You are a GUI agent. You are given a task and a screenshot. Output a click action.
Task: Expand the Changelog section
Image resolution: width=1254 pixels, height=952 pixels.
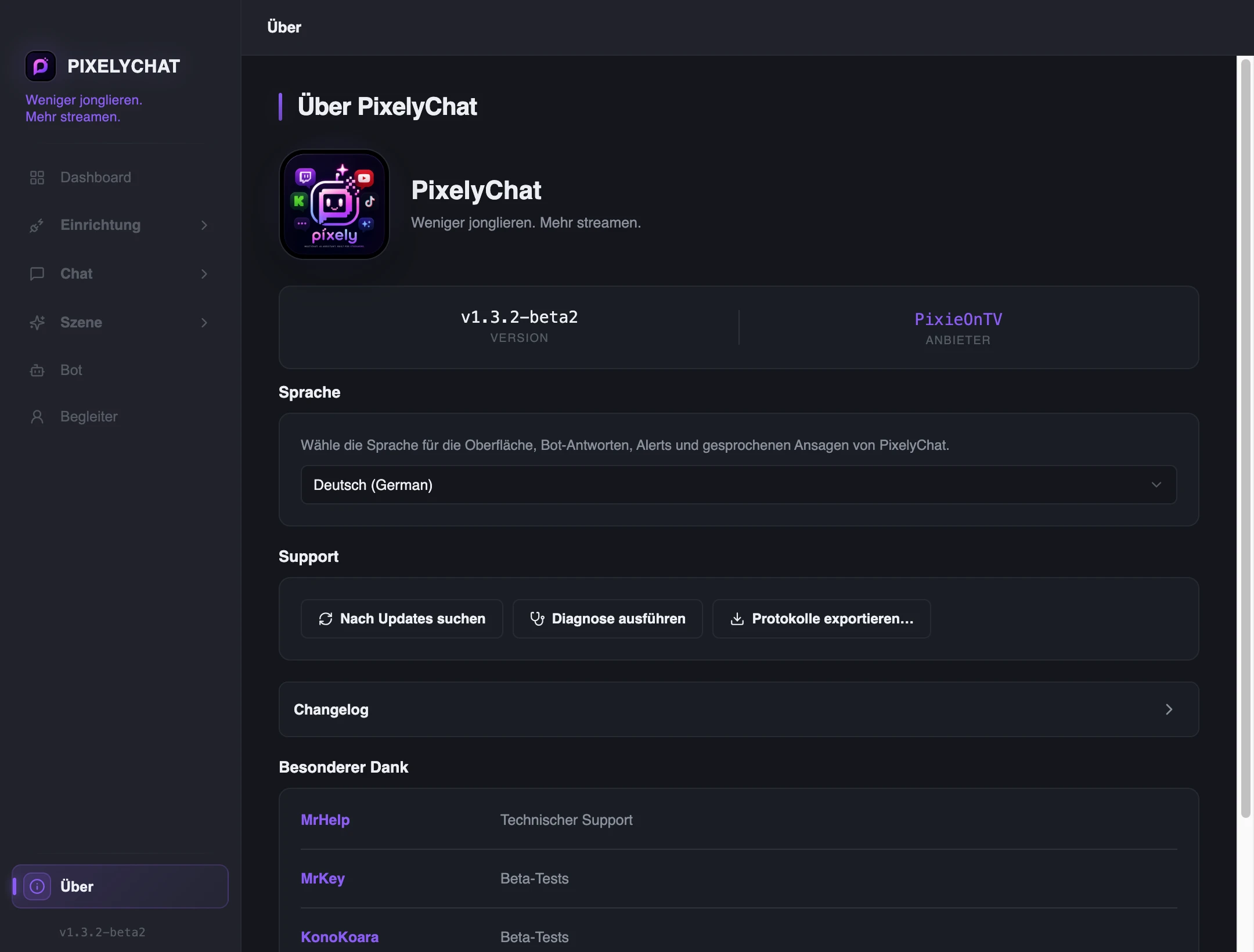[x=738, y=709]
